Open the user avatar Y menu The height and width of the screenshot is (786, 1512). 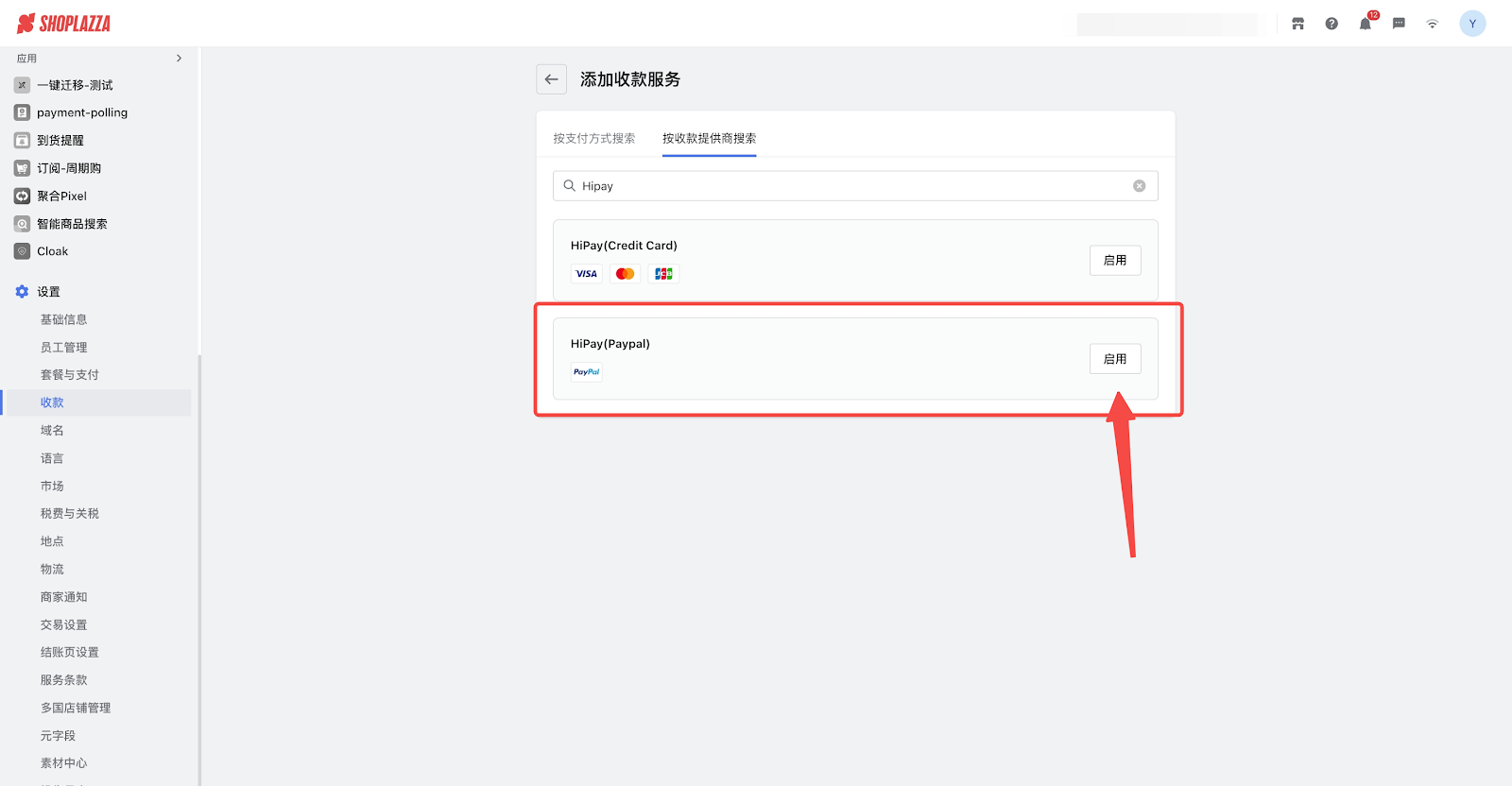[x=1472, y=24]
